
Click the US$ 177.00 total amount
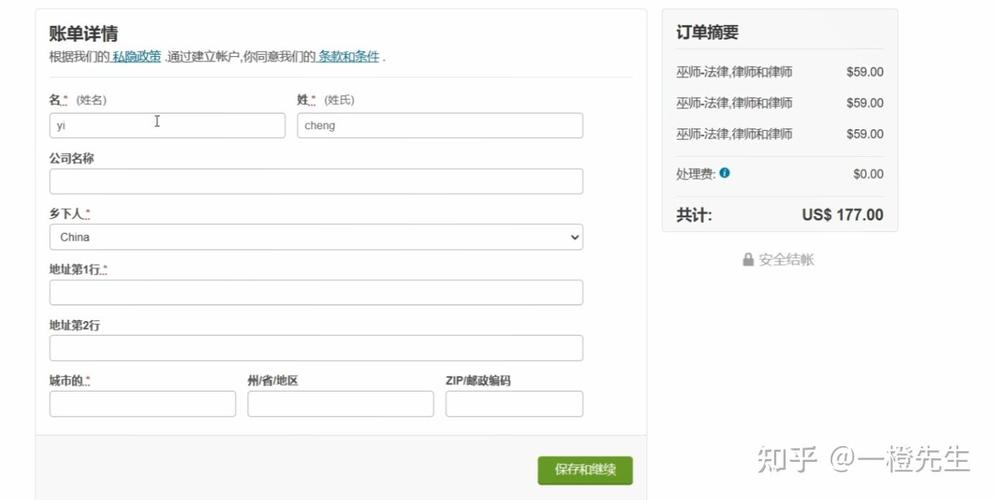point(842,215)
